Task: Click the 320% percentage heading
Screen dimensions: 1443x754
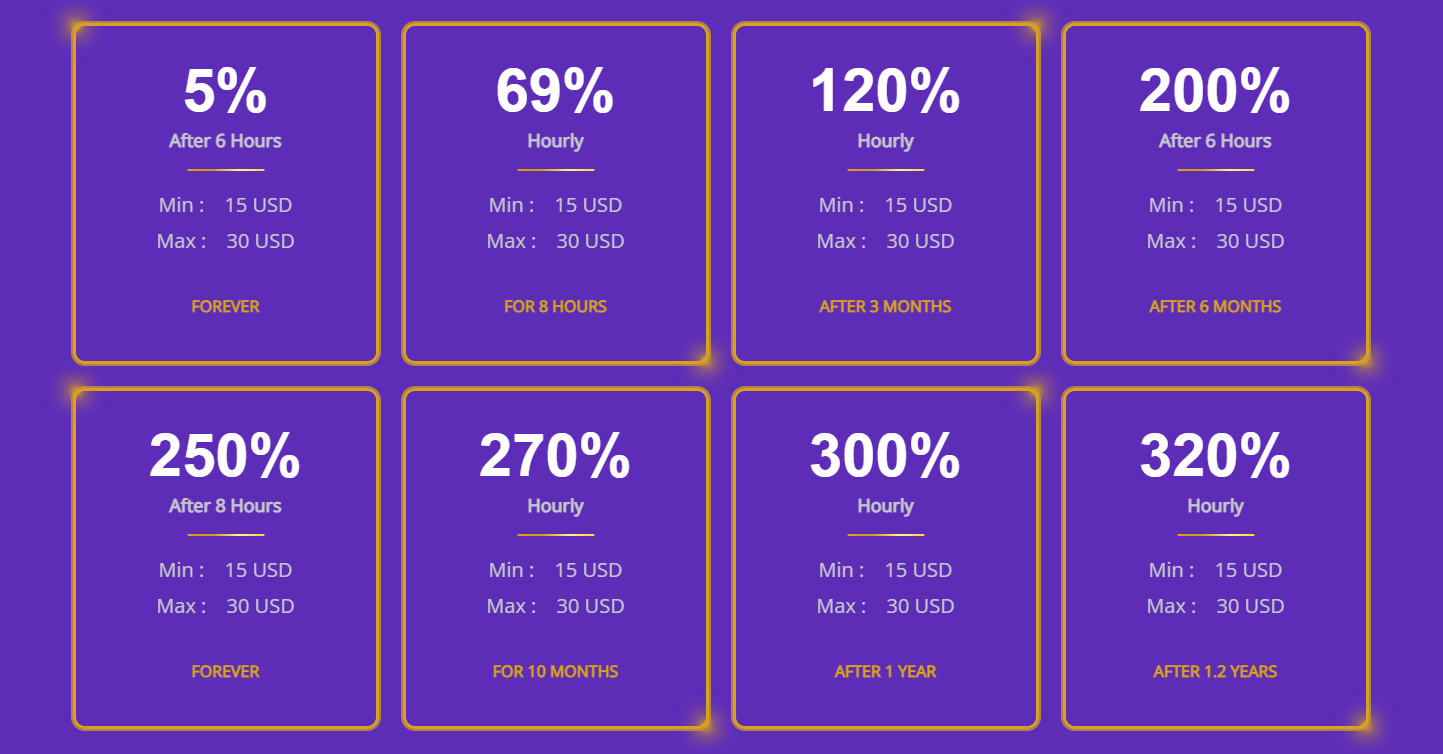Action: click(1215, 457)
